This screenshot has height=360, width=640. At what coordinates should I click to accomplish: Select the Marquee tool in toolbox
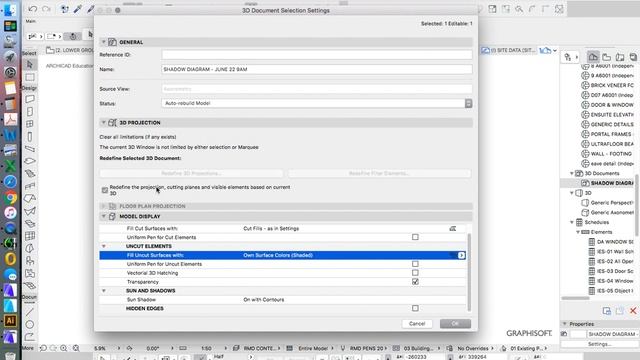coord(29,77)
